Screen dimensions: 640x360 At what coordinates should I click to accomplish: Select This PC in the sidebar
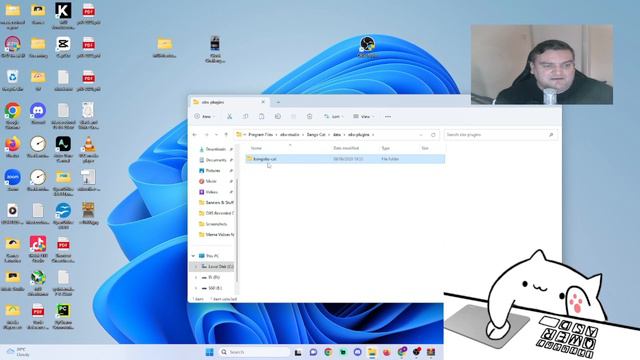point(212,256)
